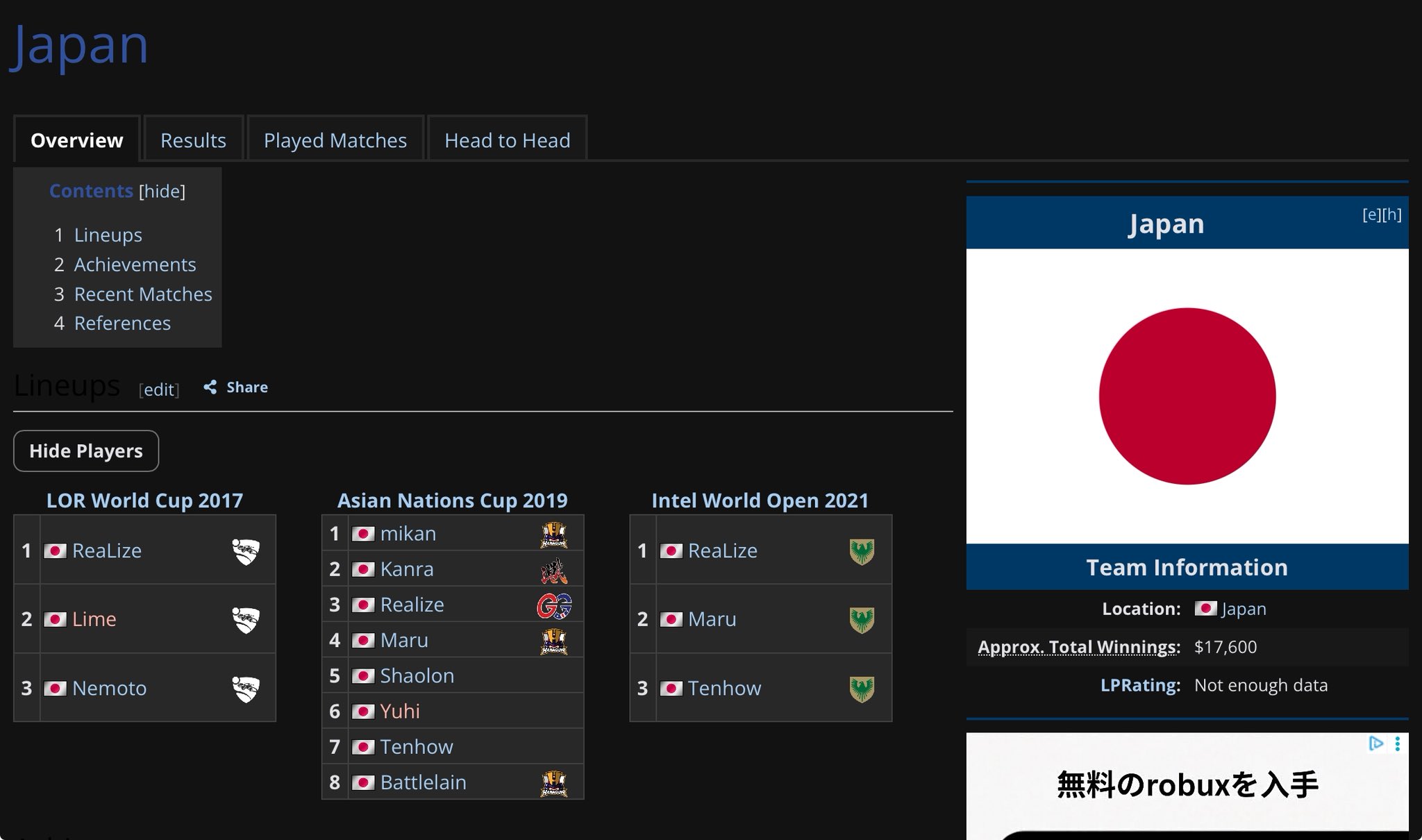The height and width of the screenshot is (840, 1422).
Task: Open the Played Matches tab
Action: 335,140
